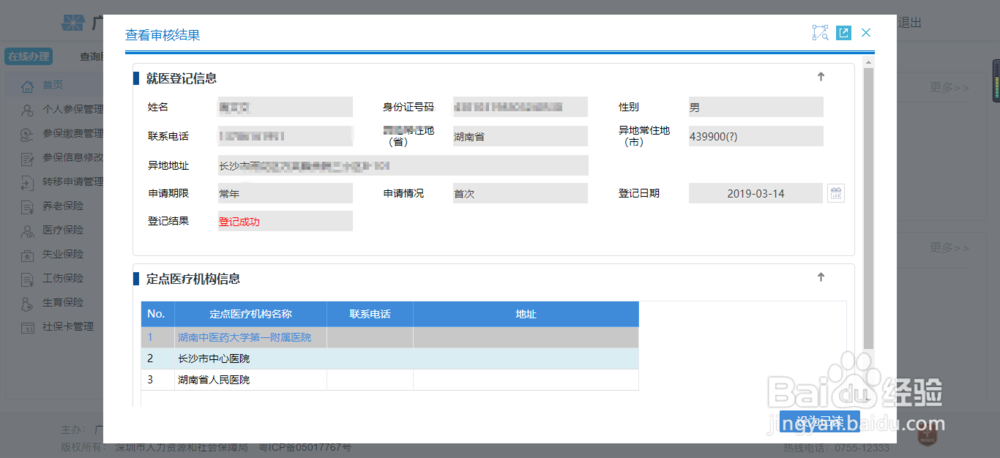Open 参保信息修改 in the background sidebar

click(x=72, y=158)
